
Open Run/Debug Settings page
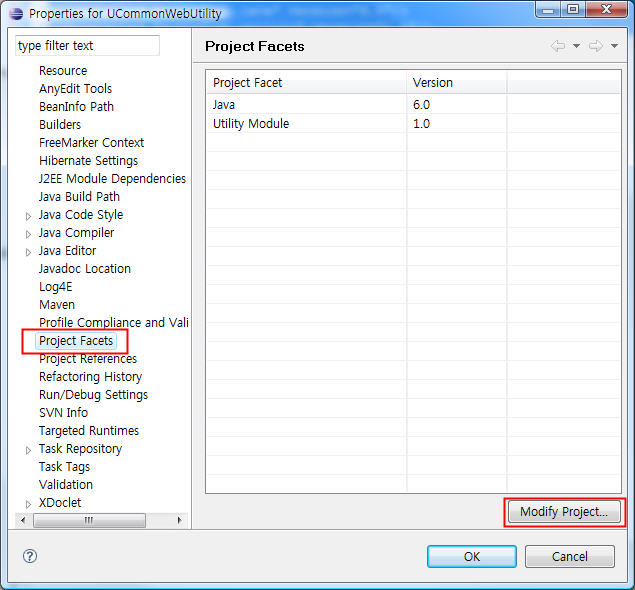point(94,394)
